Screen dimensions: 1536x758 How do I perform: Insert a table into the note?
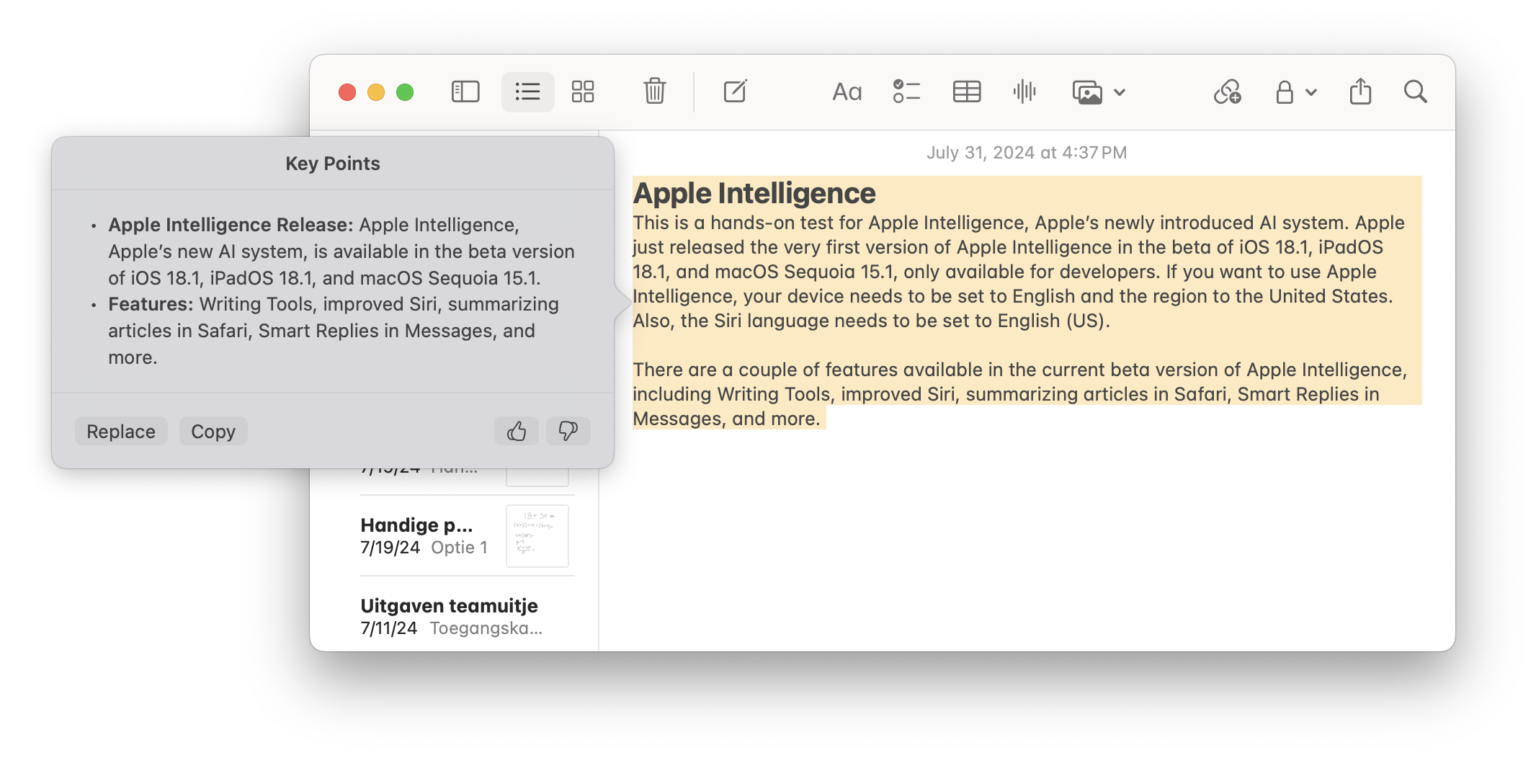click(966, 91)
